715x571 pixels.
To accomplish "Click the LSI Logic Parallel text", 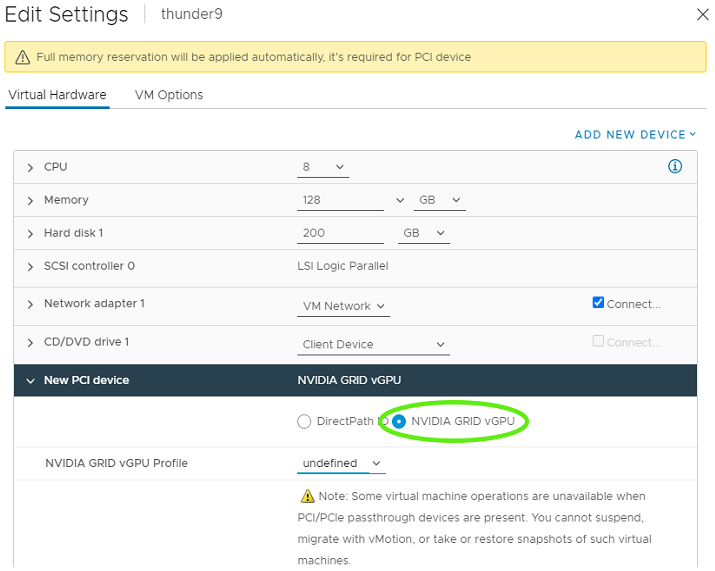I will pos(343,266).
